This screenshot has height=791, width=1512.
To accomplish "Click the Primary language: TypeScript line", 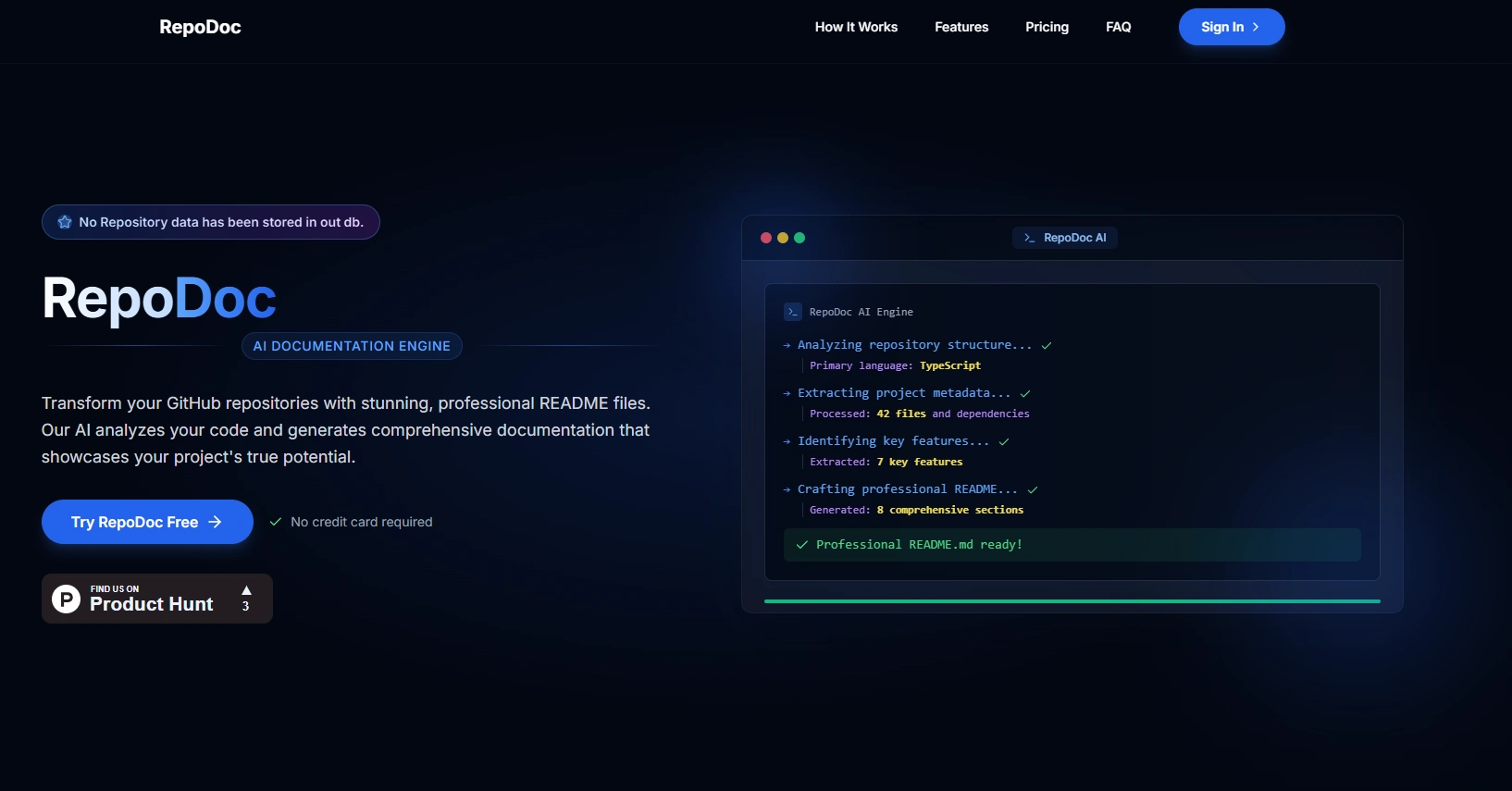I will [895, 365].
